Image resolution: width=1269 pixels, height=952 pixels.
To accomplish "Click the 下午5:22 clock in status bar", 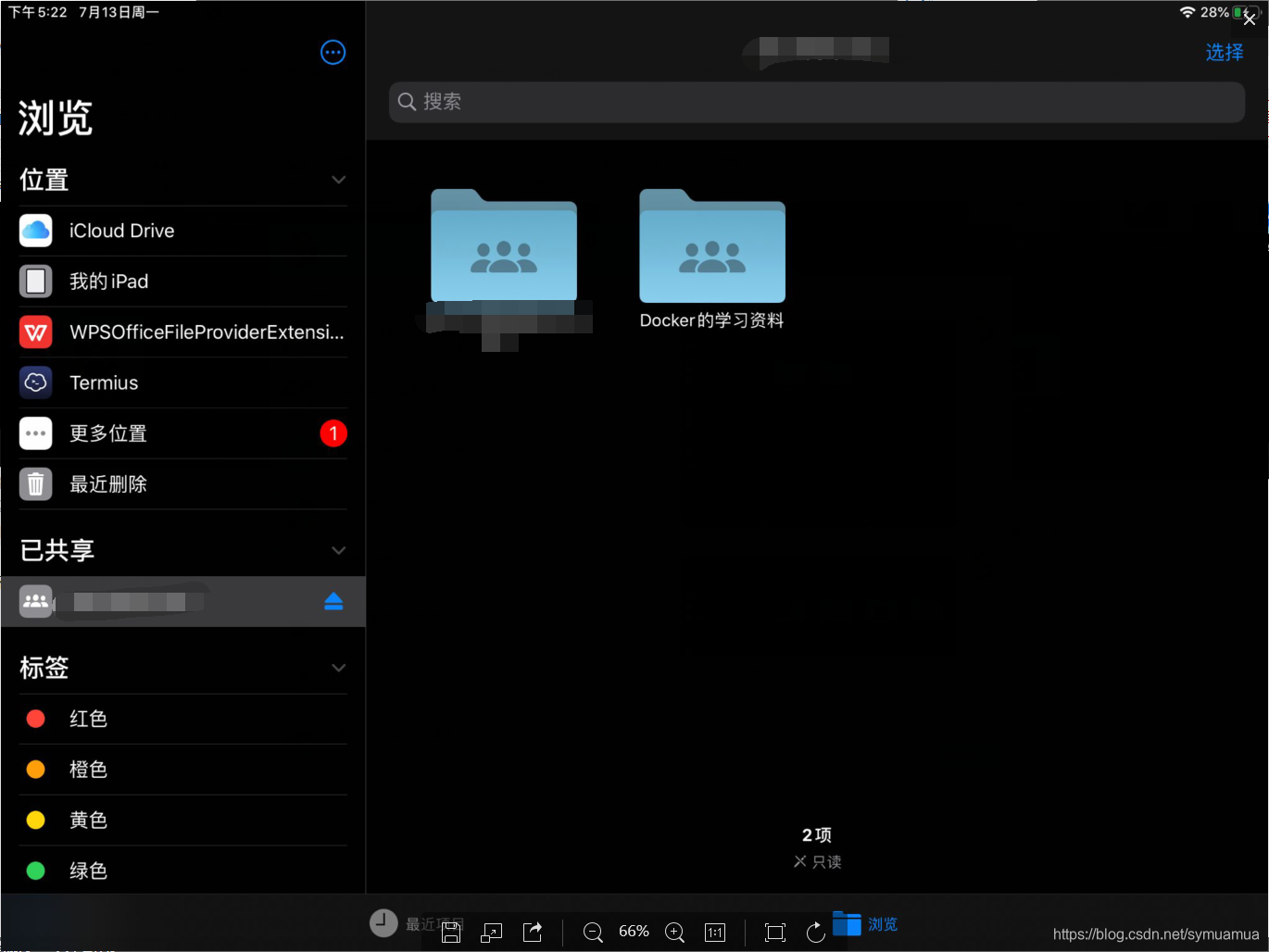I will click(38, 12).
